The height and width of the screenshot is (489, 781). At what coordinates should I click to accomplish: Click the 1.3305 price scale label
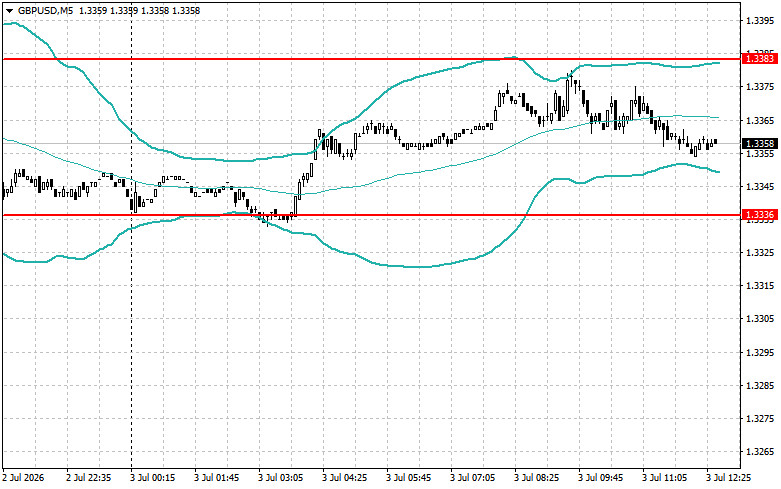(x=760, y=319)
